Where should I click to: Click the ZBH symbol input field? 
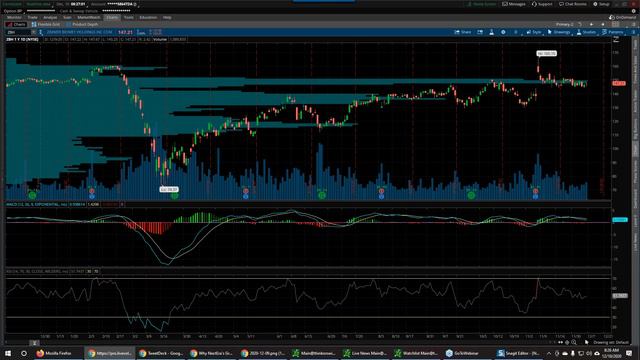[x=18, y=32]
